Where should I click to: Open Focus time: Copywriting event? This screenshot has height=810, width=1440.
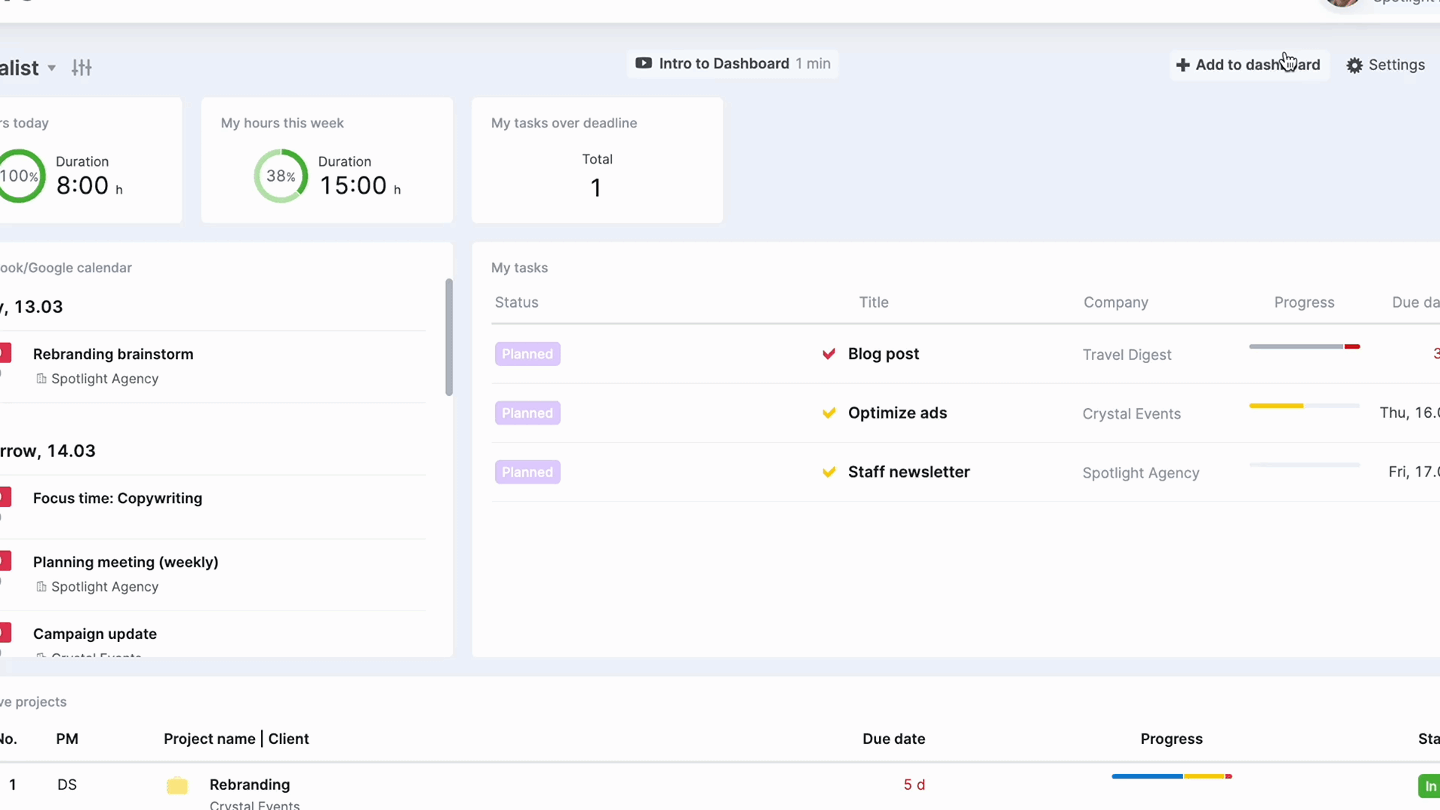(118, 498)
